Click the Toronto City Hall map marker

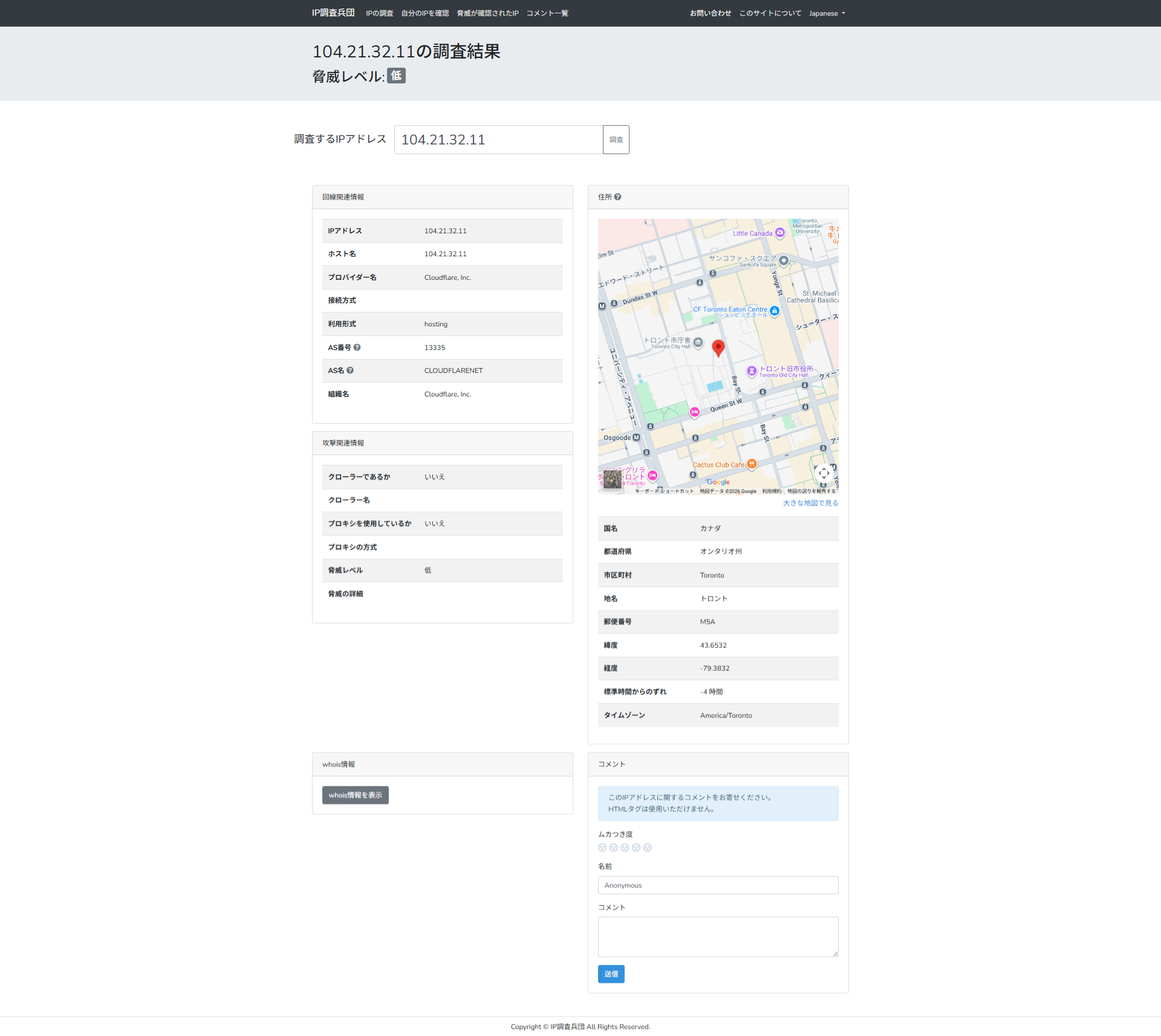pyautogui.click(x=698, y=343)
